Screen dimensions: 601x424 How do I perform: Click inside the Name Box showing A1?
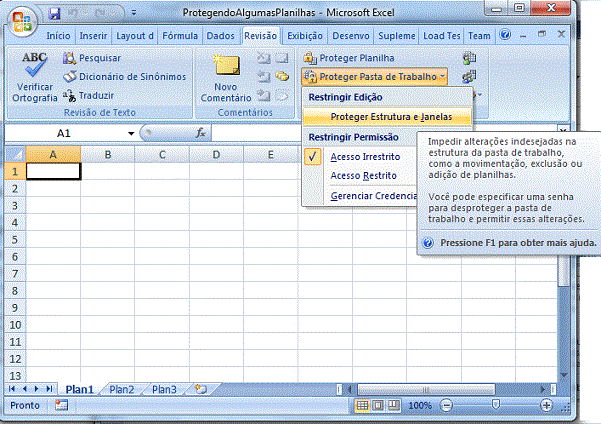pos(65,133)
